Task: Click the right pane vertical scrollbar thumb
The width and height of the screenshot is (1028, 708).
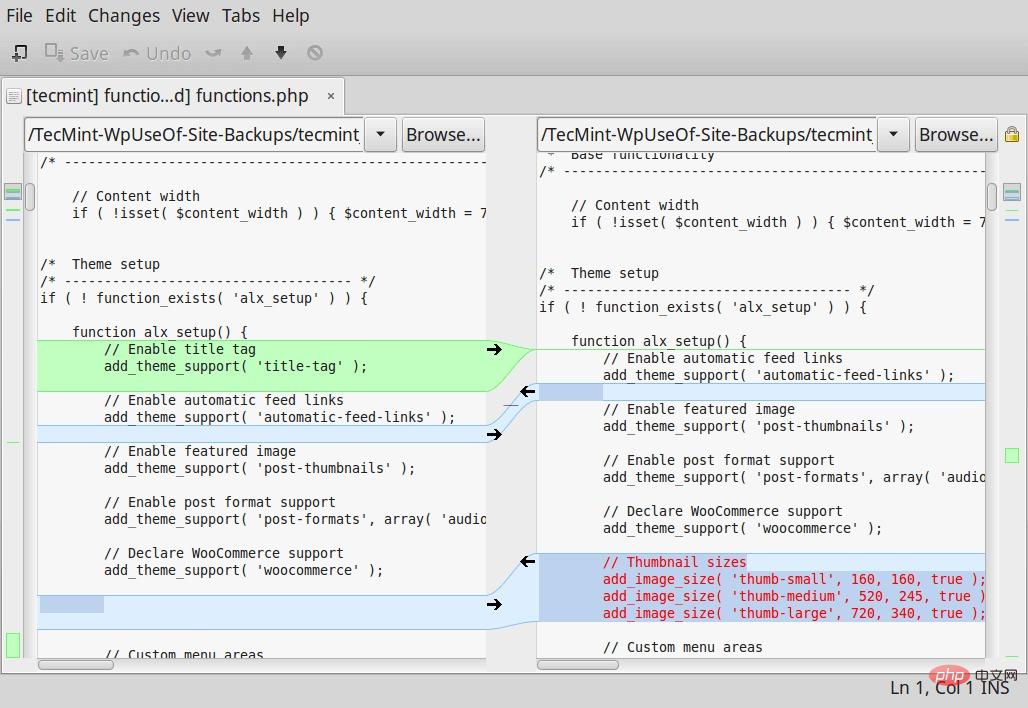Action: click(992, 196)
